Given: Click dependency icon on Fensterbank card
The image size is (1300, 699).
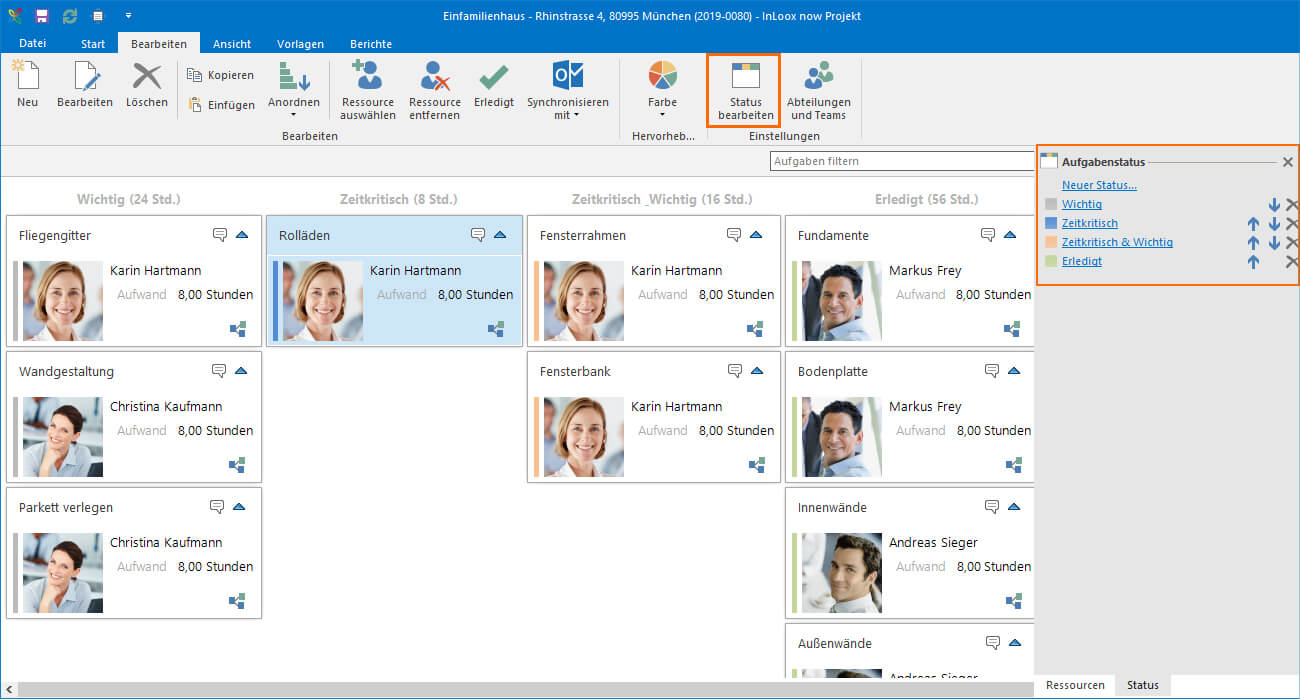Looking at the screenshot, I should click(756, 464).
